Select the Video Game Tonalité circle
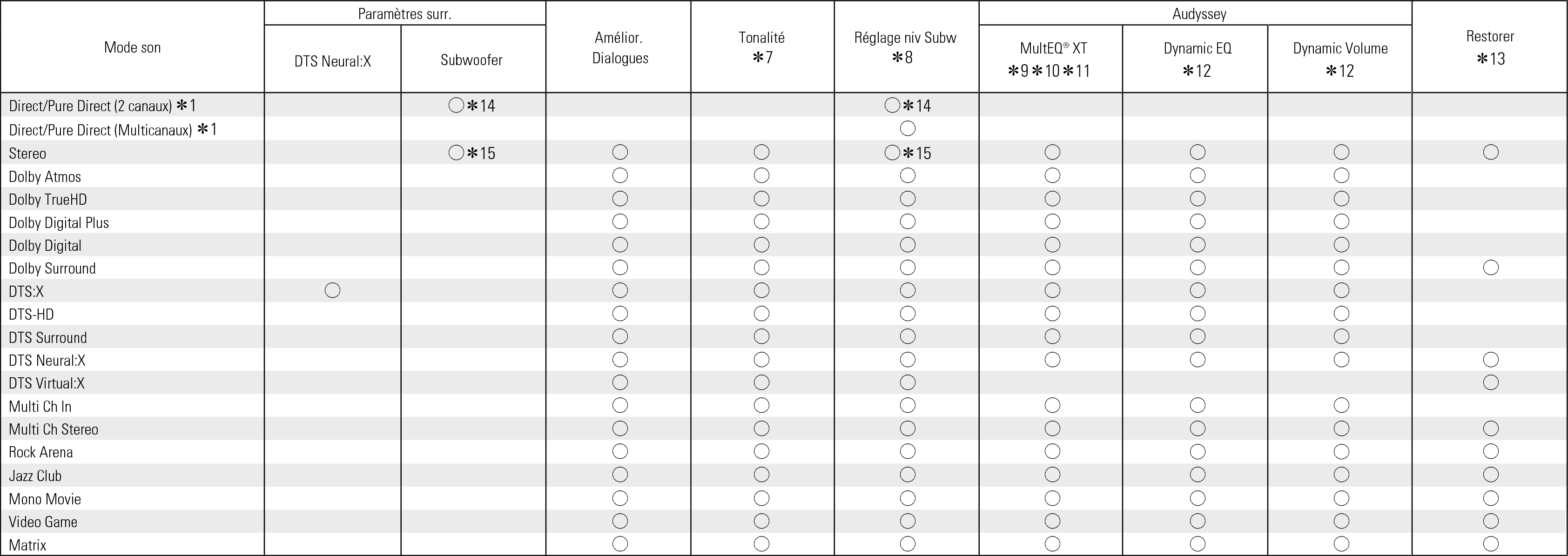Image resolution: width=1568 pixels, height=556 pixels. point(761,521)
